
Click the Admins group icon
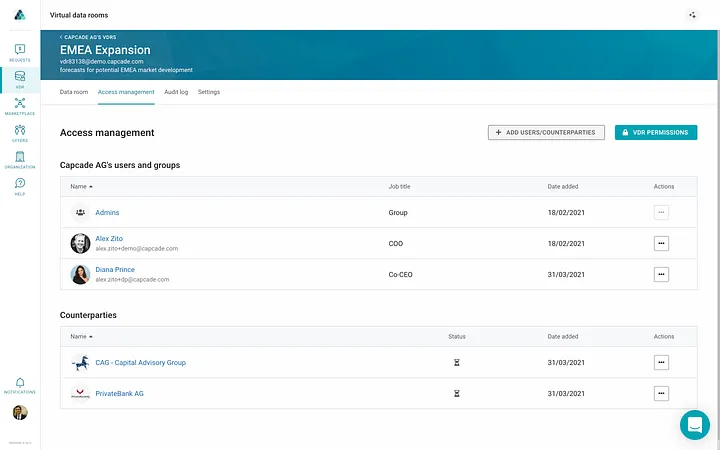coord(80,212)
